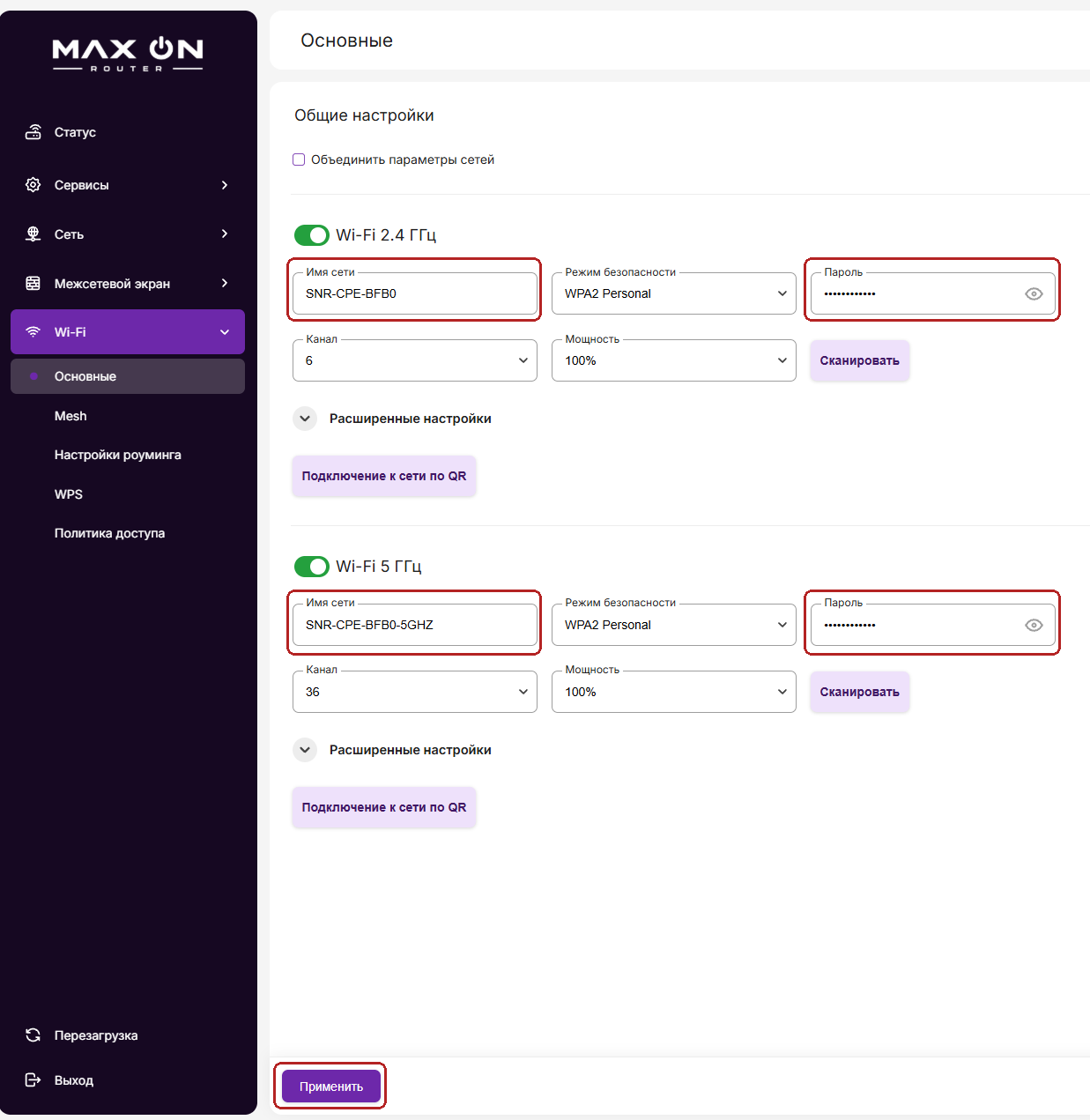Image resolution: width=1090 pixels, height=1120 pixels.
Task: Click the Wi-Fi signal icon in sidebar
Action: pyautogui.click(x=33, y=332)
